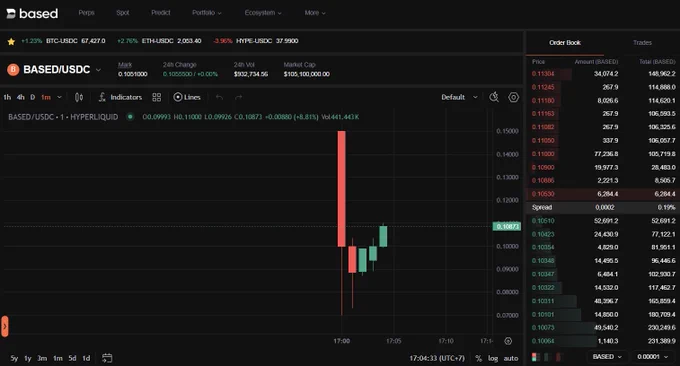Open the More menu dropdown
The image size is (680, 366).
click(315, 13)
